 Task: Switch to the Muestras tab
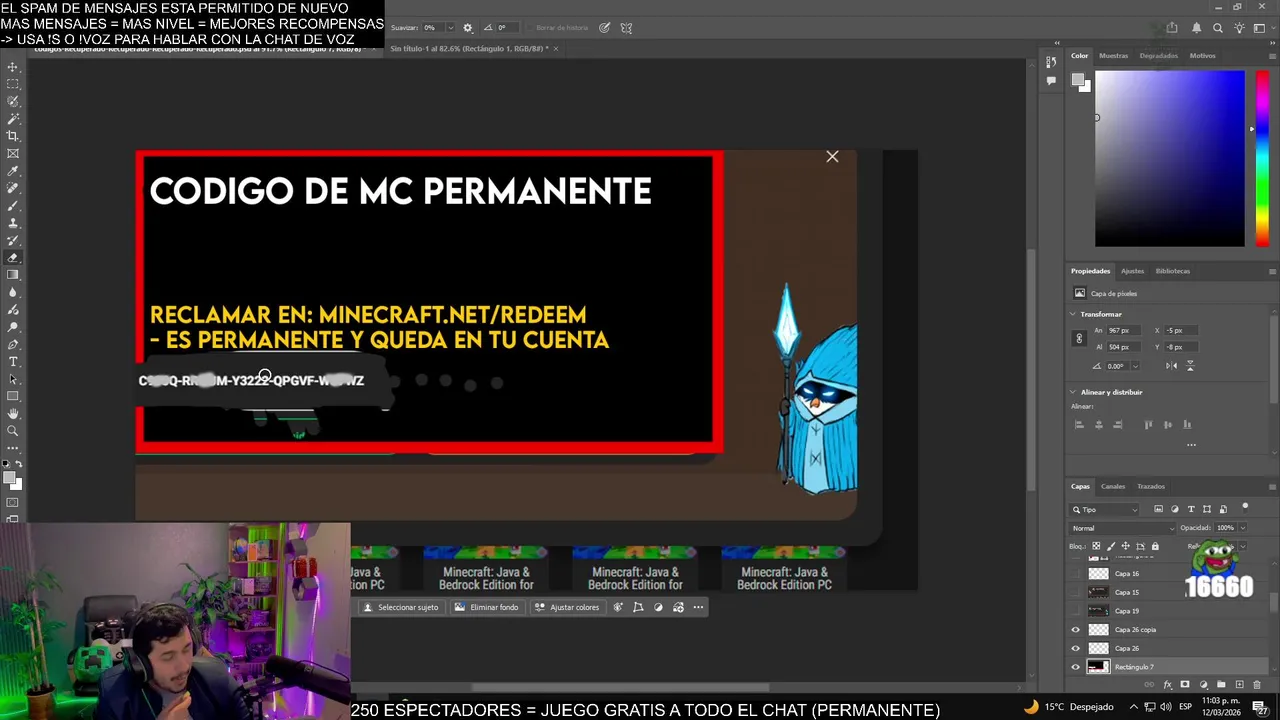1113,56
